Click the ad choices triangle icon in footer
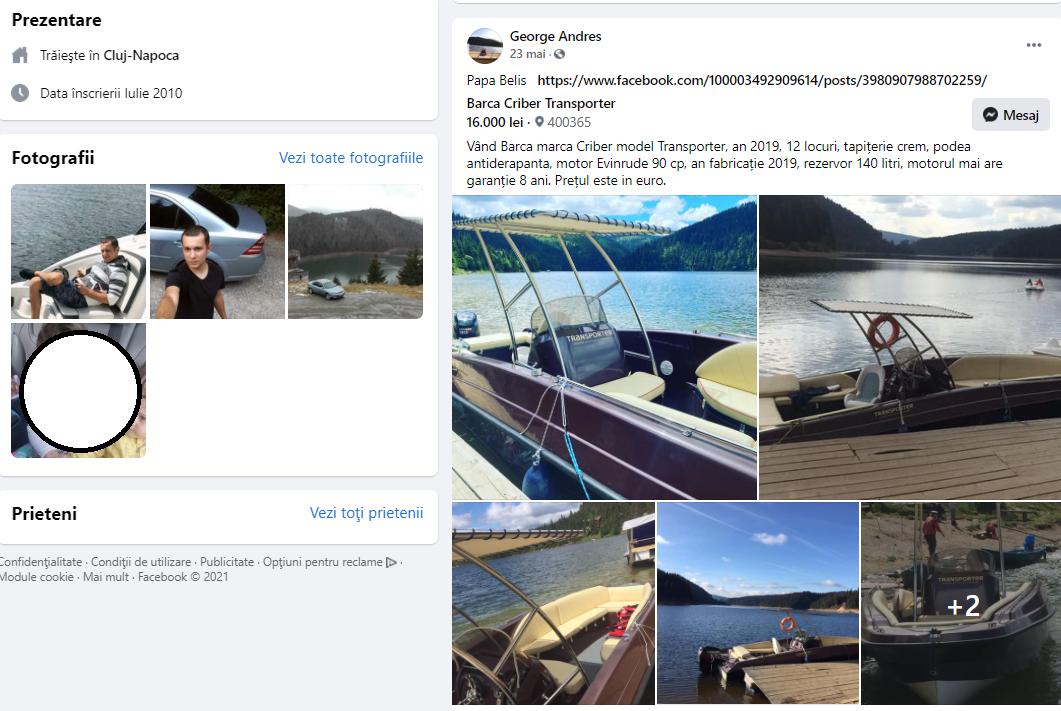This screenshot has width=1061, height=711. 391,562
